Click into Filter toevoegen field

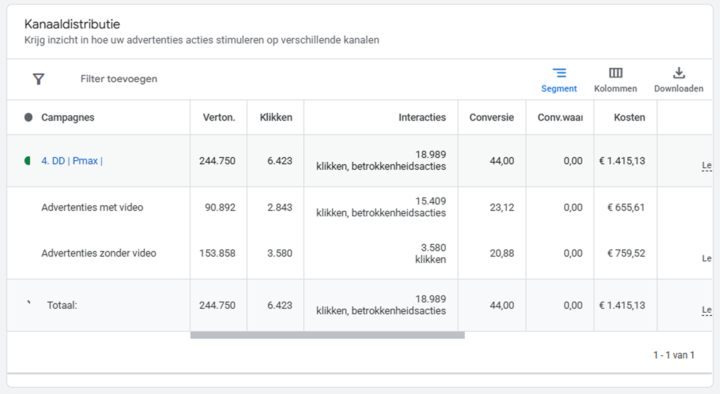coord(119,79)
